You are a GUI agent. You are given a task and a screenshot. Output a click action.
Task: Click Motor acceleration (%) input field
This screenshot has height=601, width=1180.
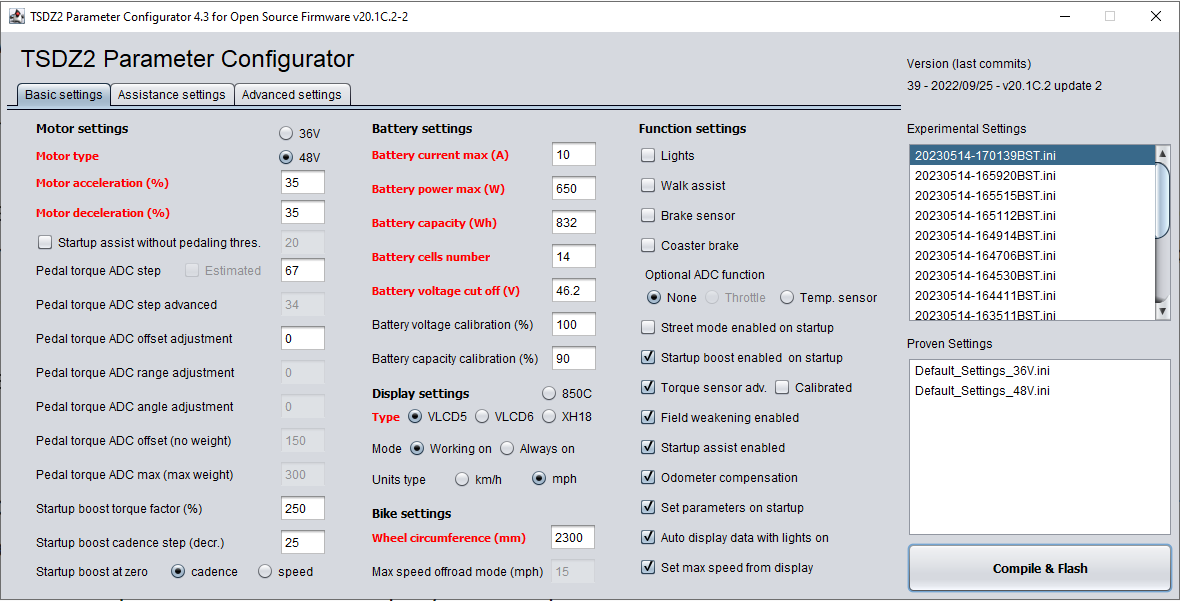(303, 183)
